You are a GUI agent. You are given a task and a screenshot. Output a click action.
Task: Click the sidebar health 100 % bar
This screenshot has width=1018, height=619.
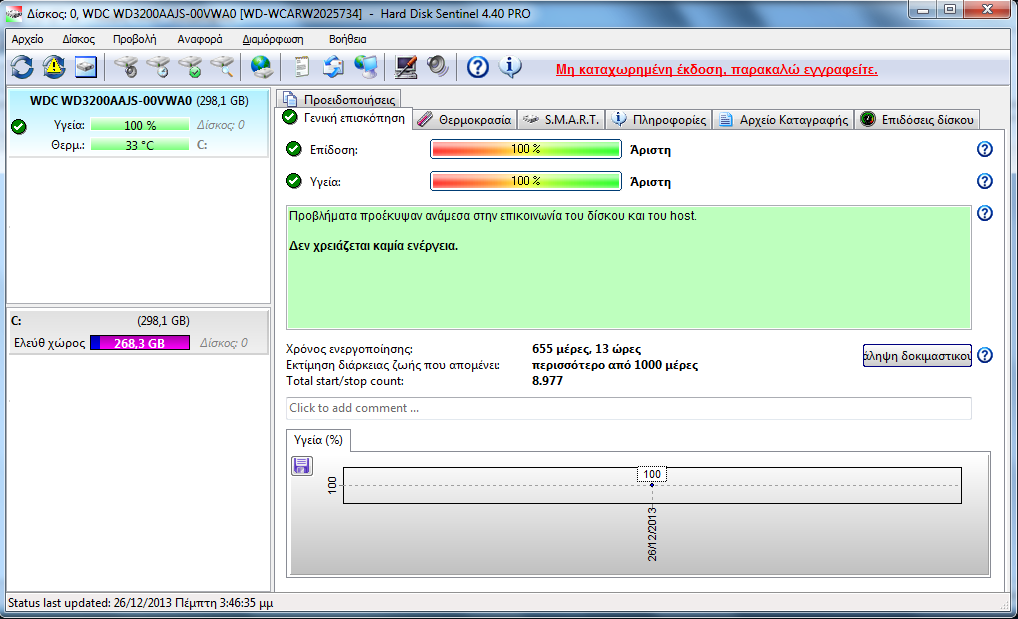coord(140,125)
